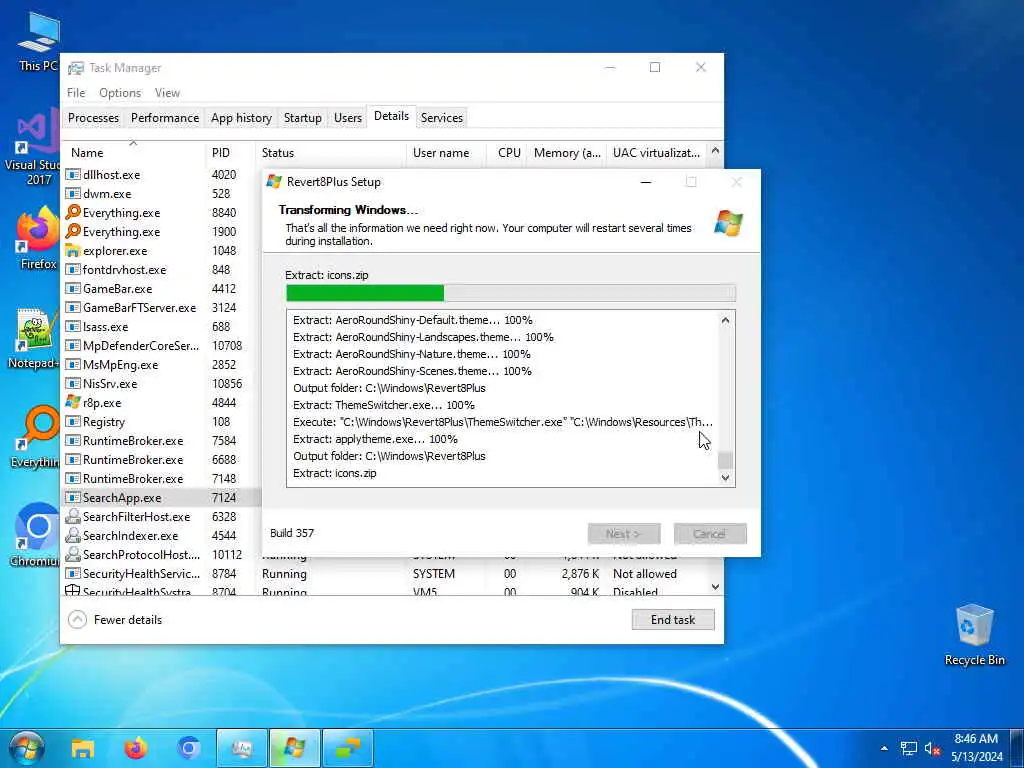Sort processes by PID column
The height and width of the screenshot is (768, 1024).
(x=230, y=153)
